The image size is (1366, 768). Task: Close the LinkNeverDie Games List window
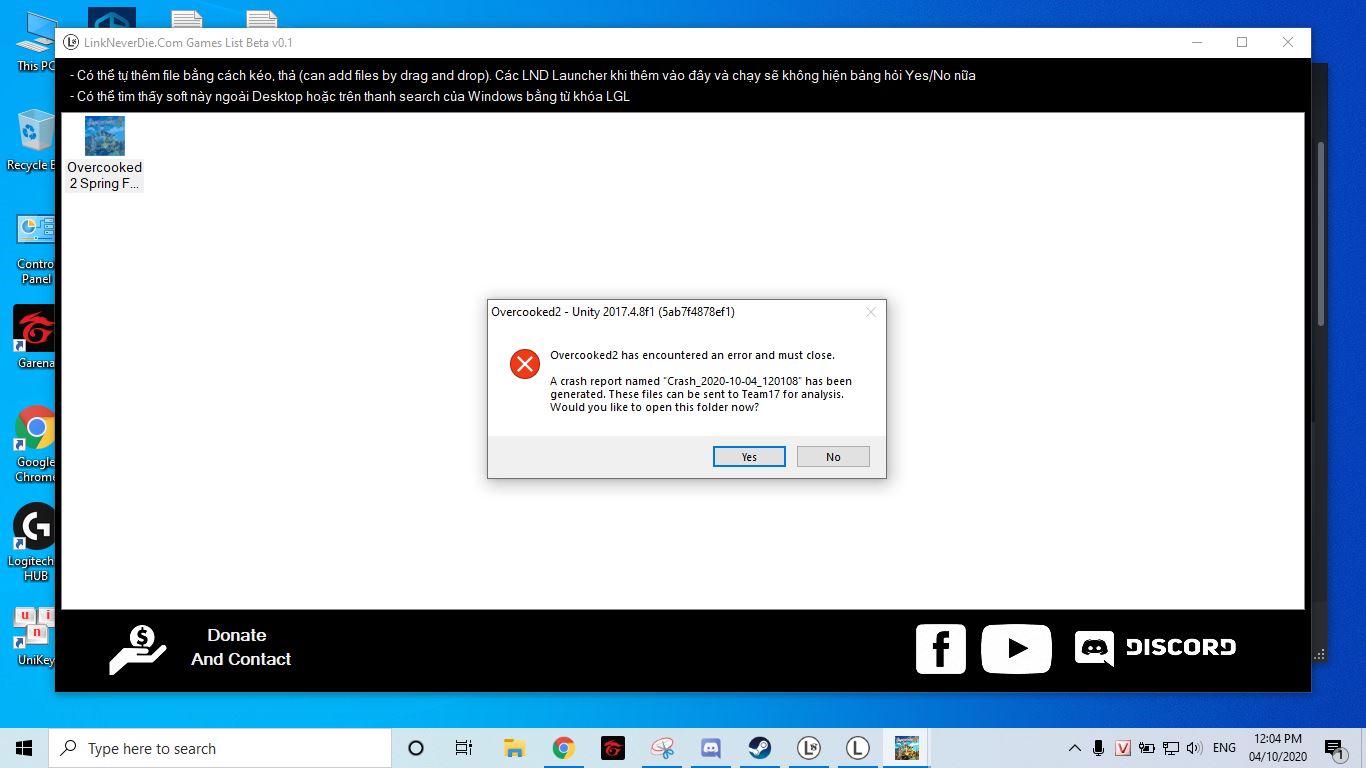pos(1288,42)
